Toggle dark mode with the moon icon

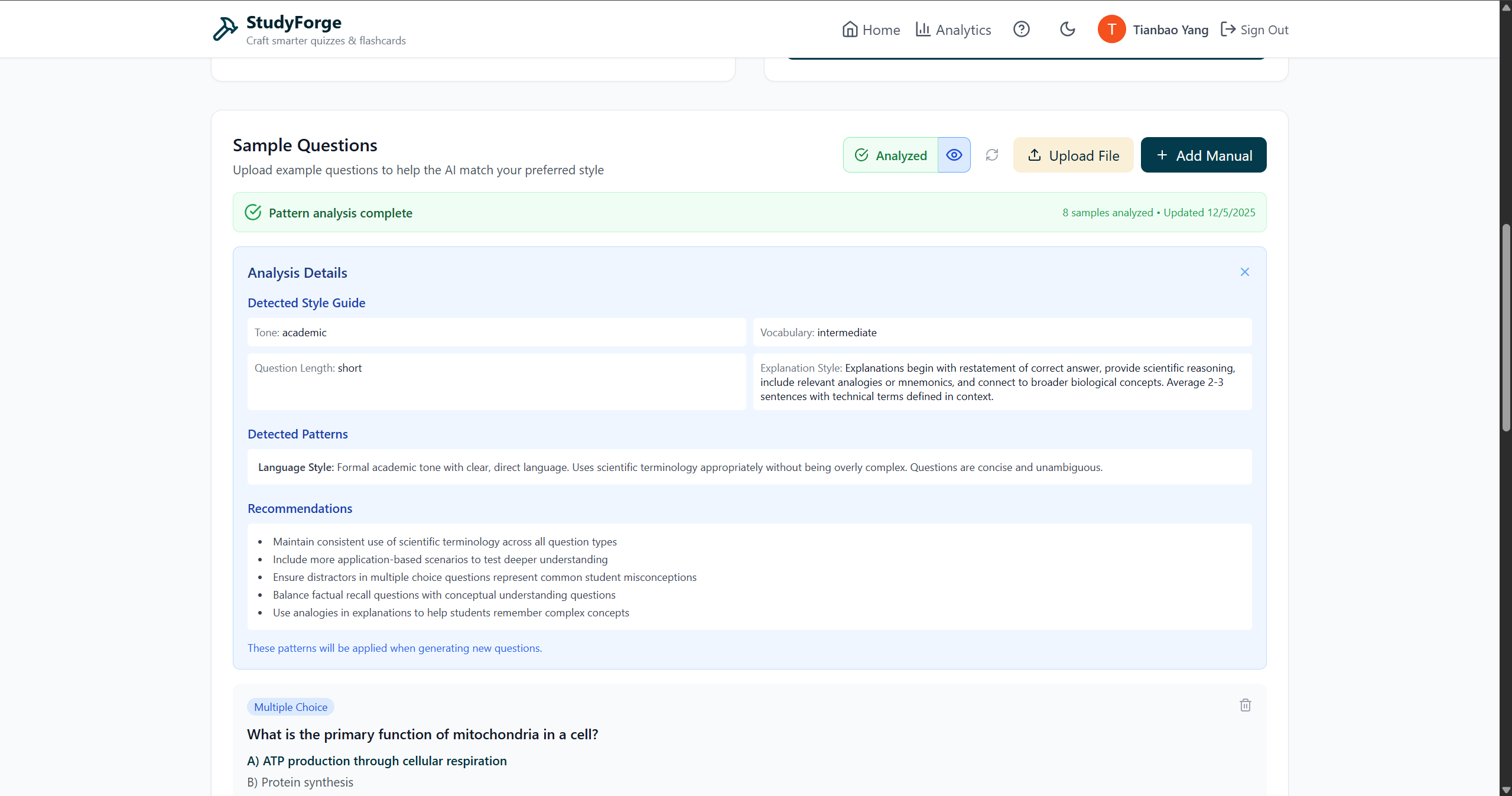[1067, 29]
